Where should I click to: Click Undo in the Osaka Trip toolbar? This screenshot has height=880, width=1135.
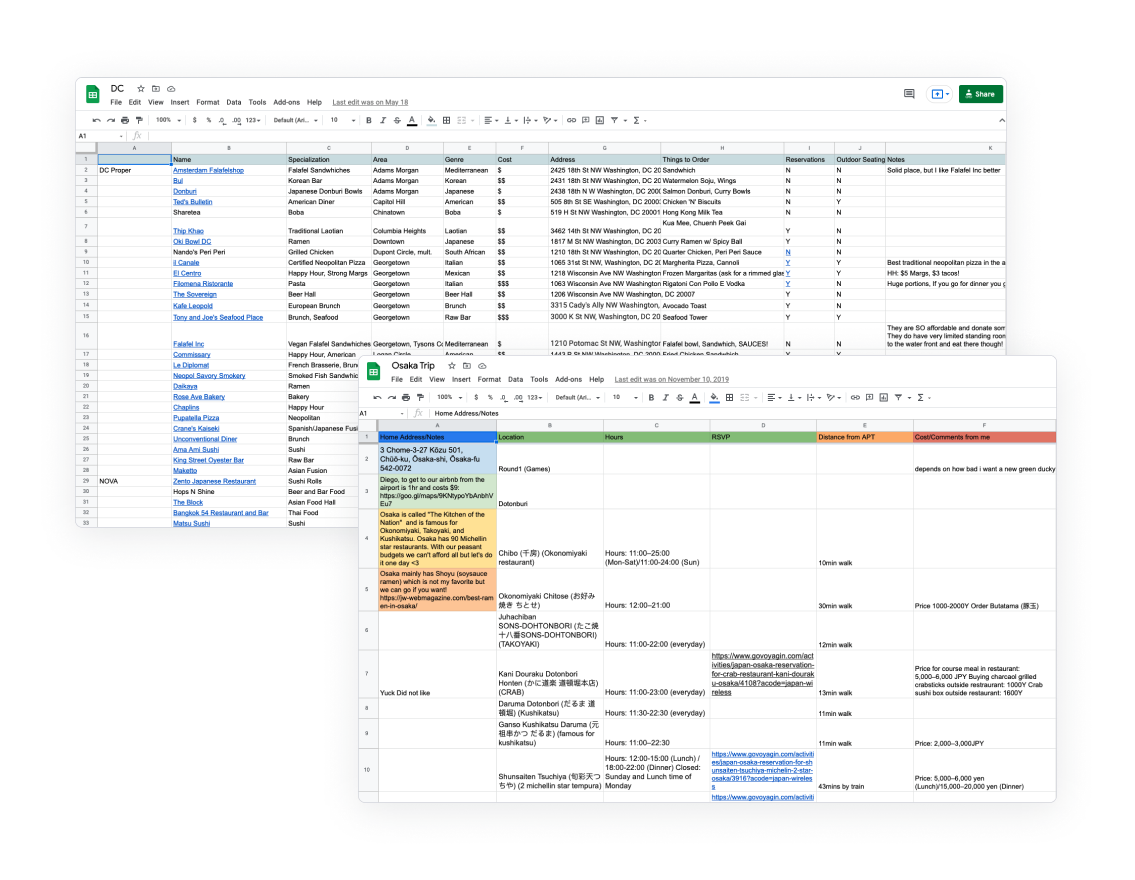377,397
